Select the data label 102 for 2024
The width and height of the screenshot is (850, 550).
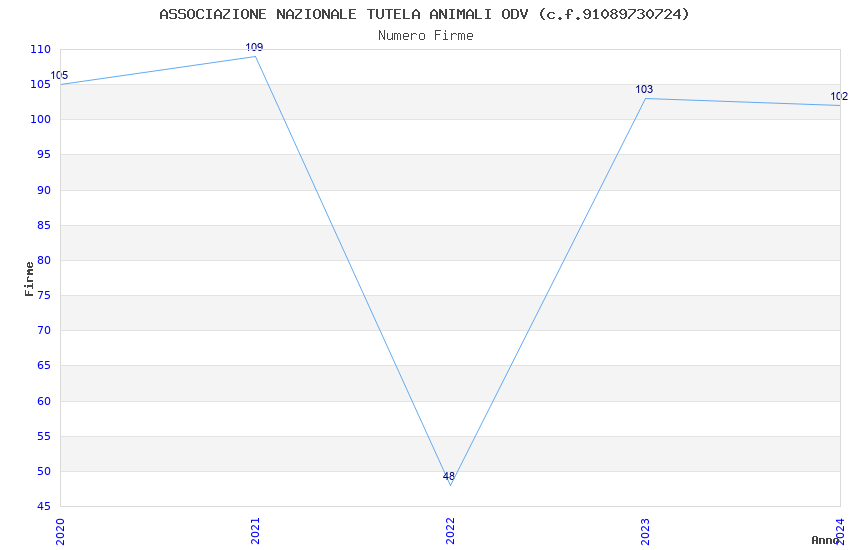[x=839, y=96]
